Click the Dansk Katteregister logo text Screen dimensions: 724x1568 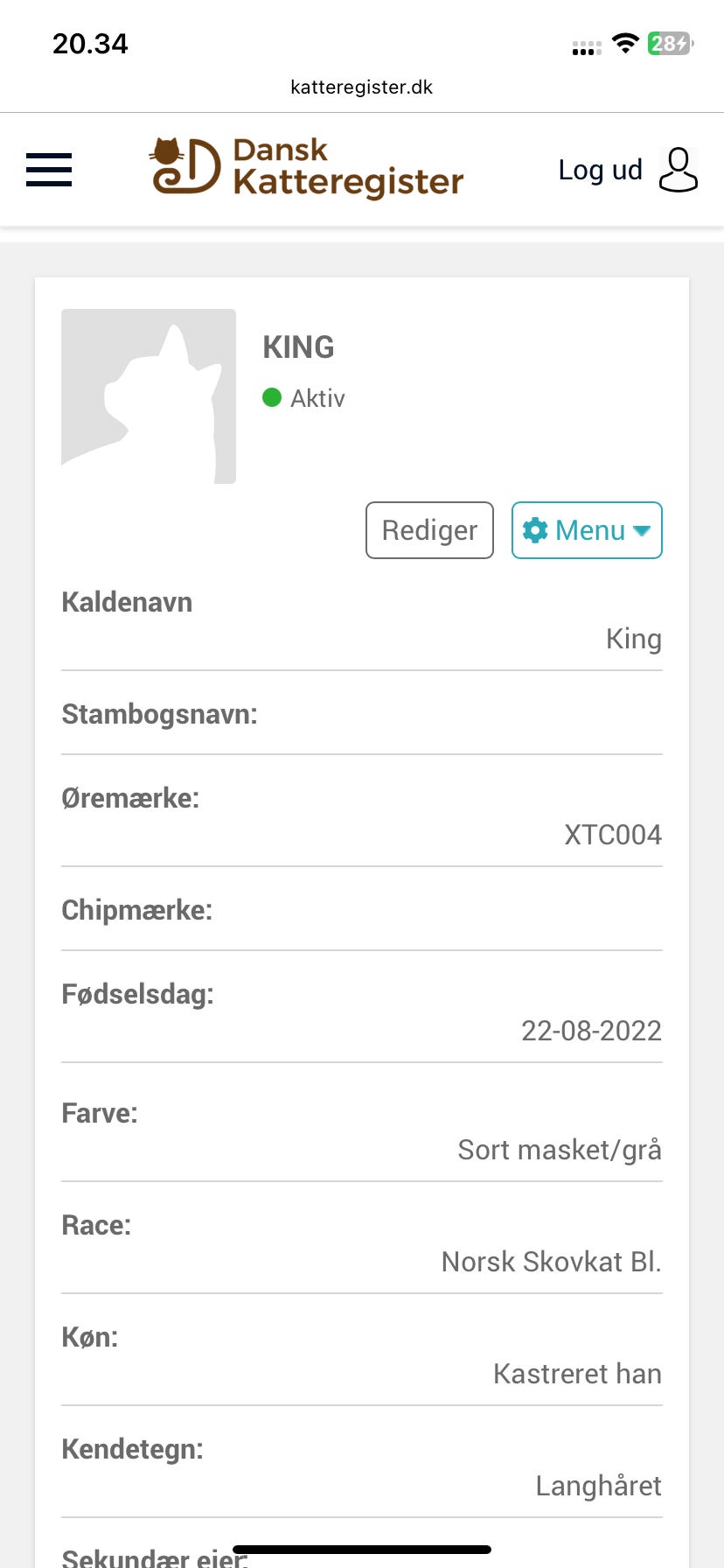point(347,167)
